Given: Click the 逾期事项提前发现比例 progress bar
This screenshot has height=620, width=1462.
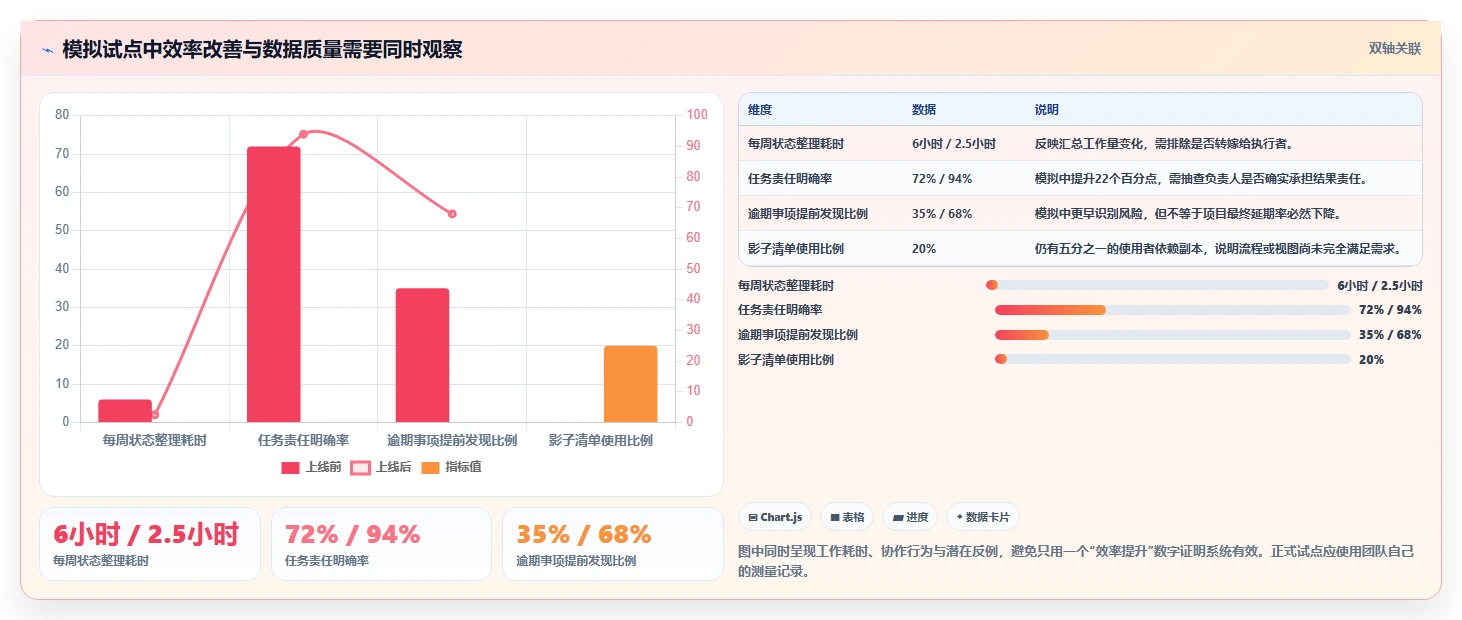Looking at the screenshot, I should coord(1172,335).
